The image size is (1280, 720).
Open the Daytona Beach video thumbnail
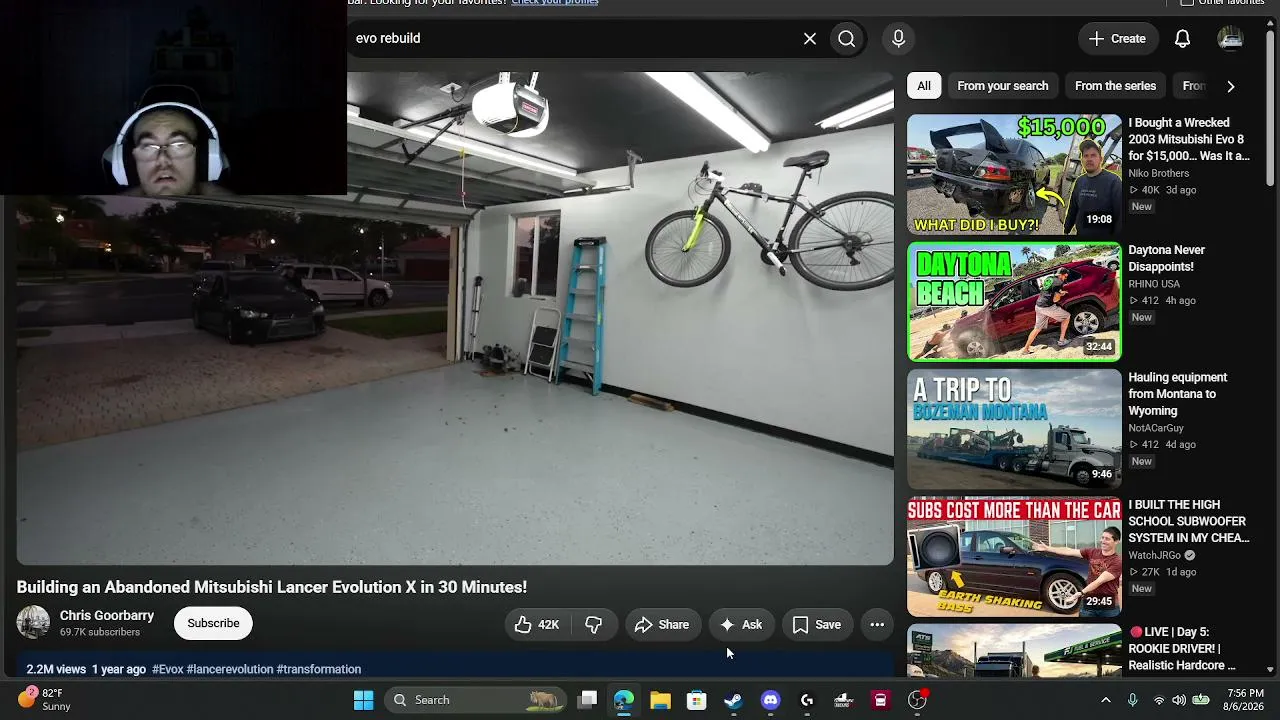1014,301
